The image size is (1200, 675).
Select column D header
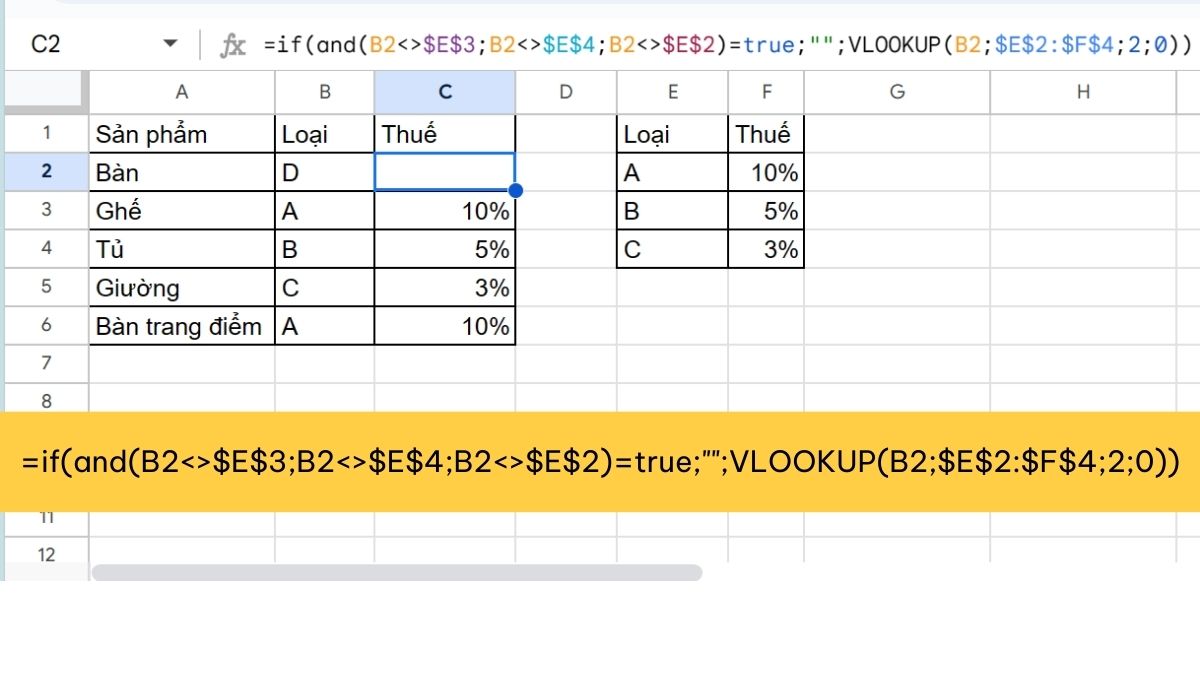pyautogui.click(x=566, y=92)
